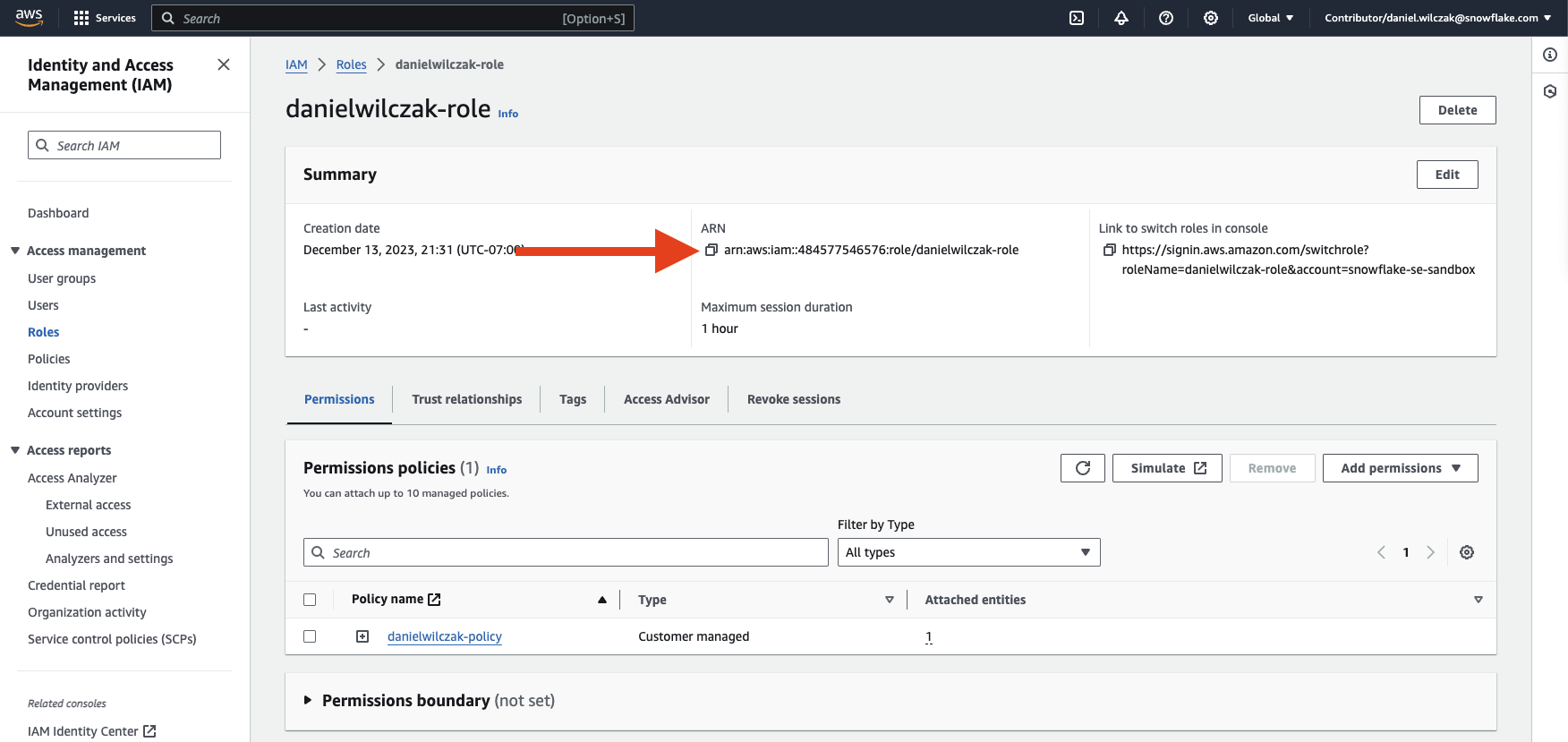Viewport: 1568px width, 742px height.
Task: Refresh the permissions policies list
Action: point(1082,468)
